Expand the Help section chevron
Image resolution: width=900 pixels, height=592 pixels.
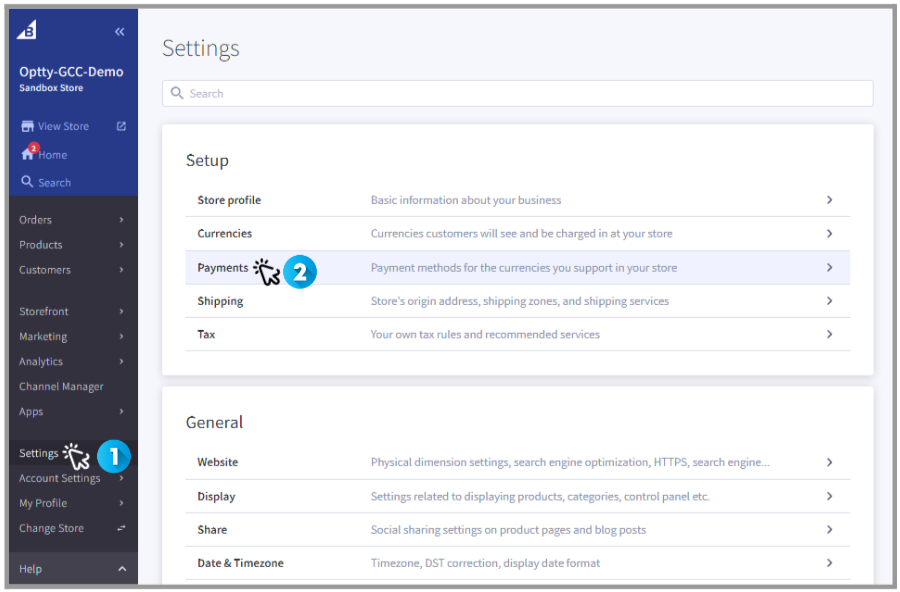pyautogui.click(x=121, y=569)
